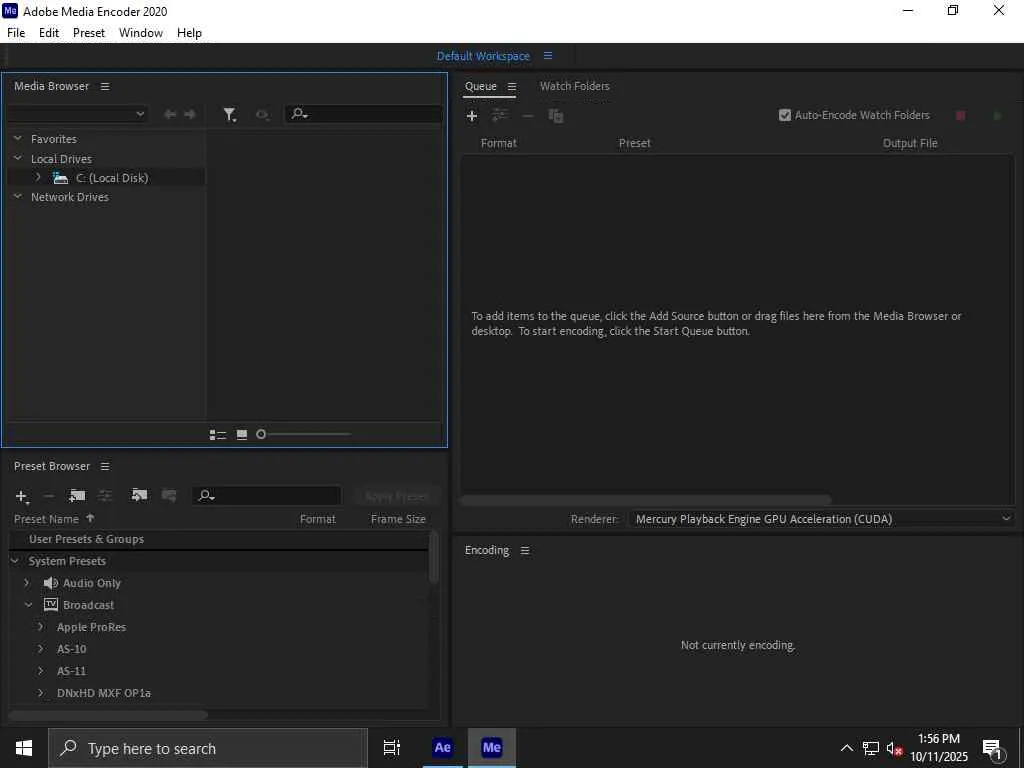Sort by Preset Name column header
1024x768 pixels.
46,519
